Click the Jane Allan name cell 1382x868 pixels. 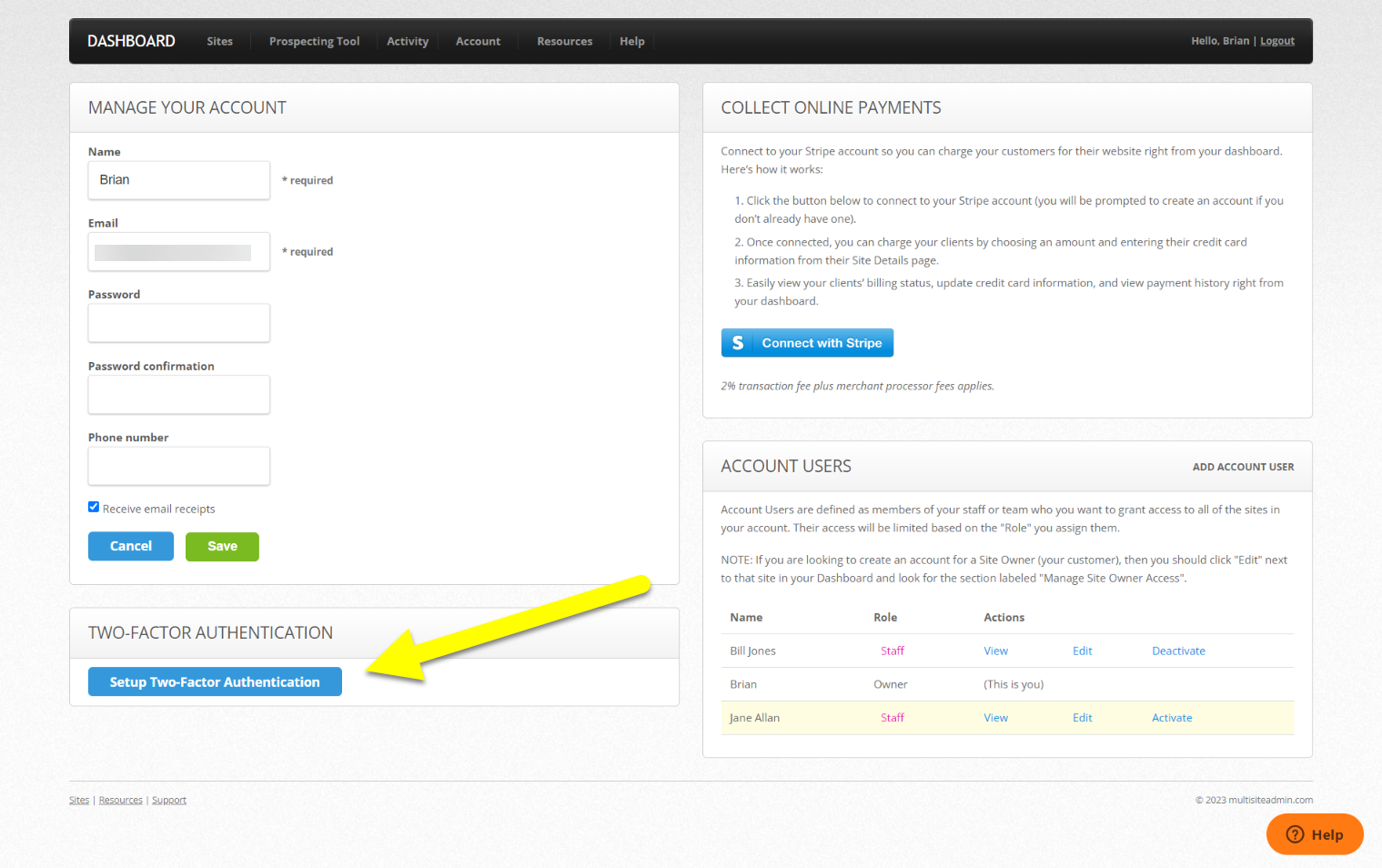[754, 718]
